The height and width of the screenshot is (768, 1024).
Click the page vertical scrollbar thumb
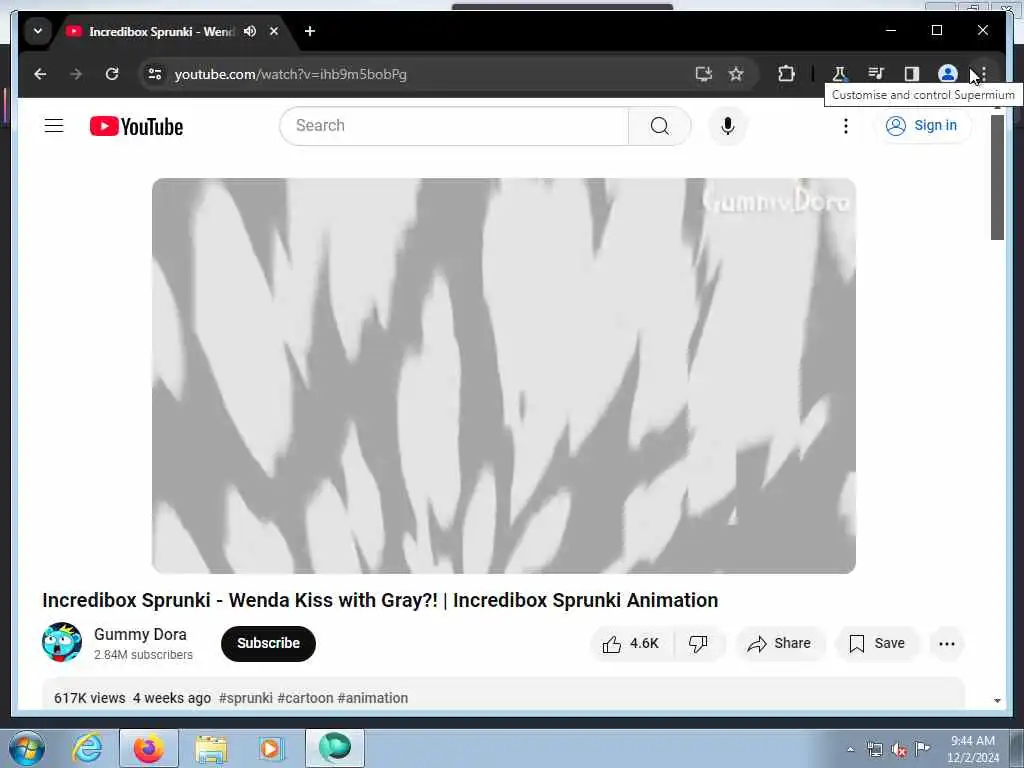(997, 178)
